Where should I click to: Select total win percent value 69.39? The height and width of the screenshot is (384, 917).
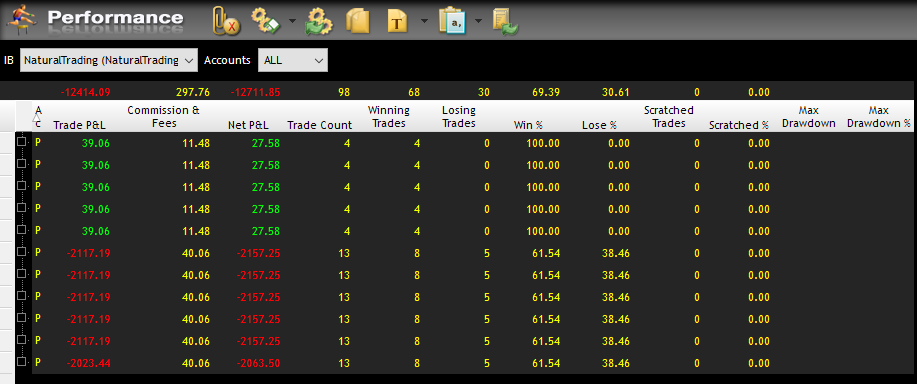point(546,92)
